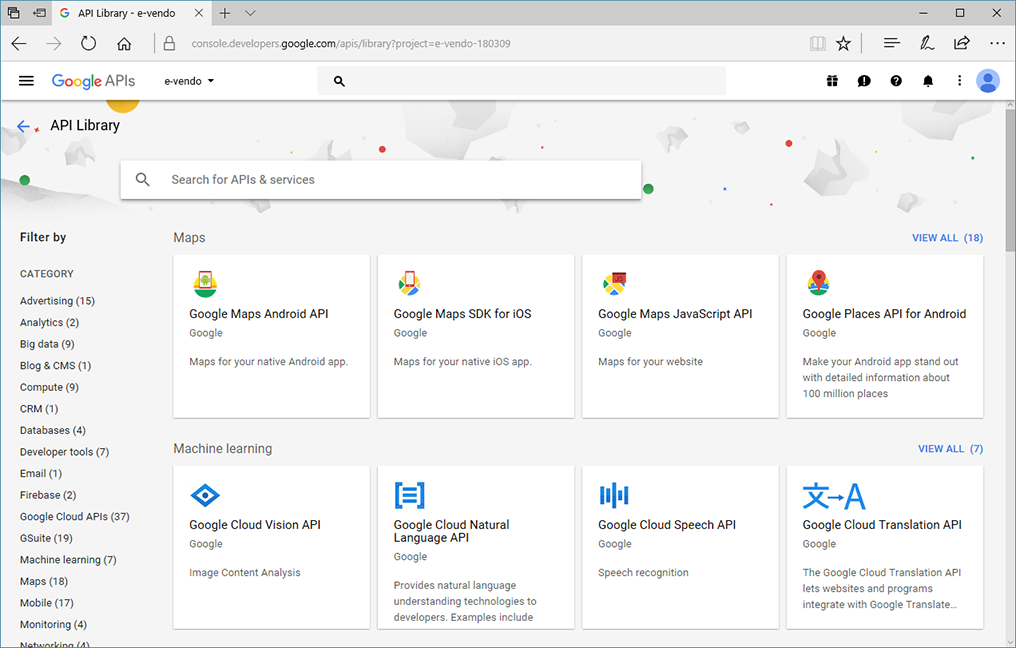Open the e-vendo project selector dropdown
Image resolution: width=1016 pixels, height=648 pixels.
click(189, 81)
